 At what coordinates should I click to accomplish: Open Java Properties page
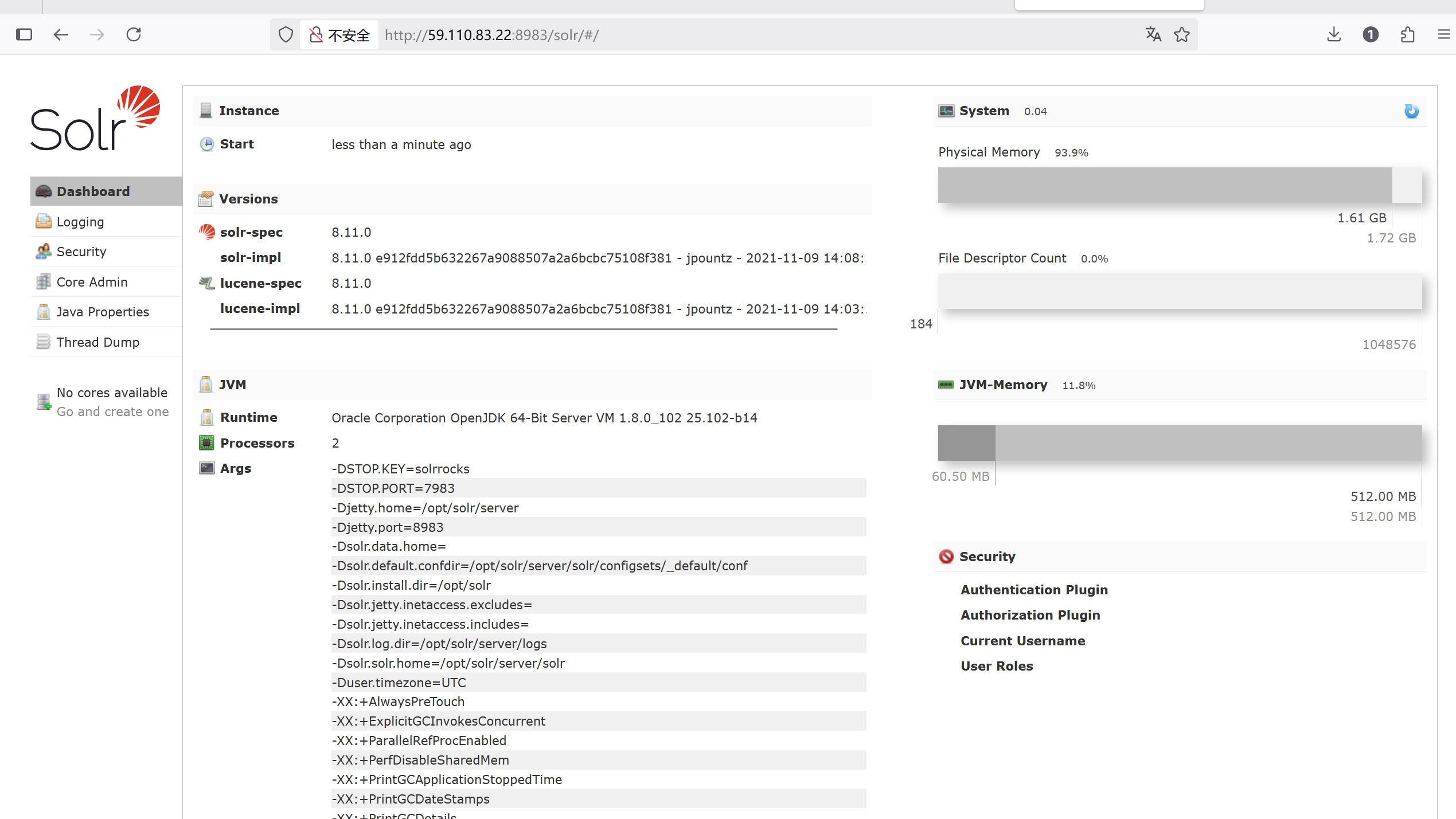point(106,312)
